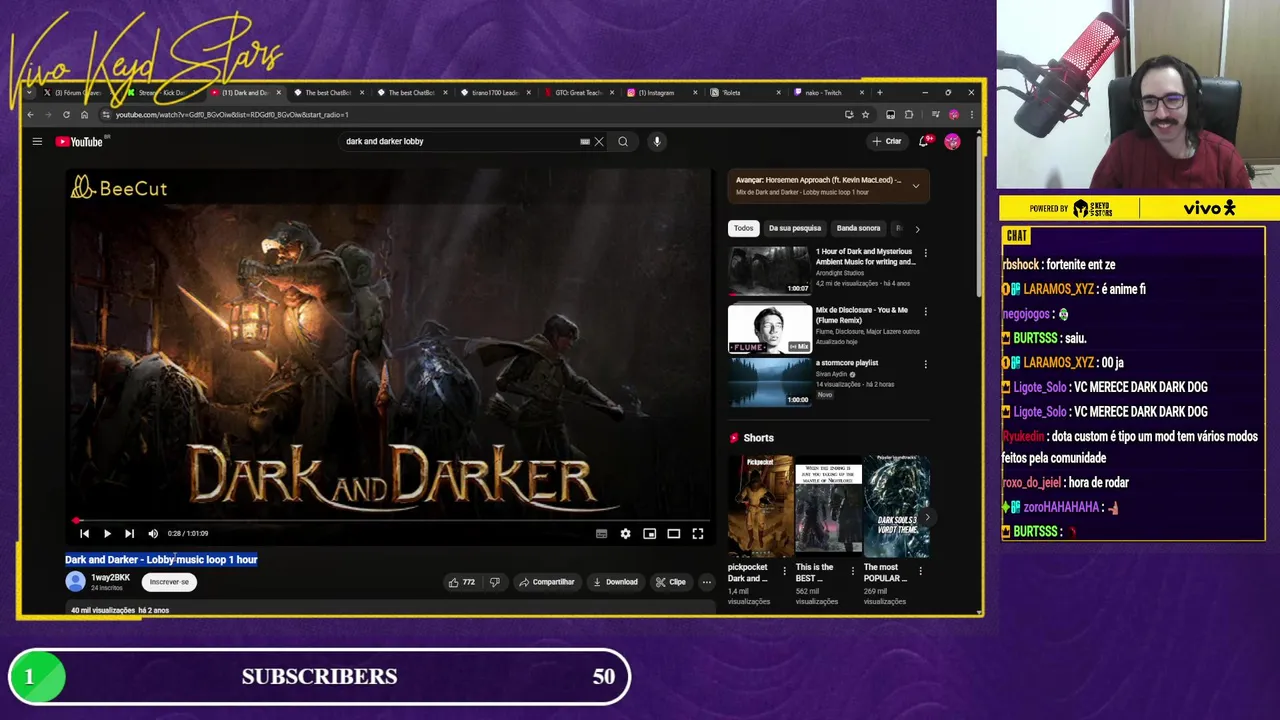Open 1 Hour of Dark and Mysterious thumbnail
The height and width of the screenshot is (720, 1280).
pyautogui.click(x=769, y=270)
